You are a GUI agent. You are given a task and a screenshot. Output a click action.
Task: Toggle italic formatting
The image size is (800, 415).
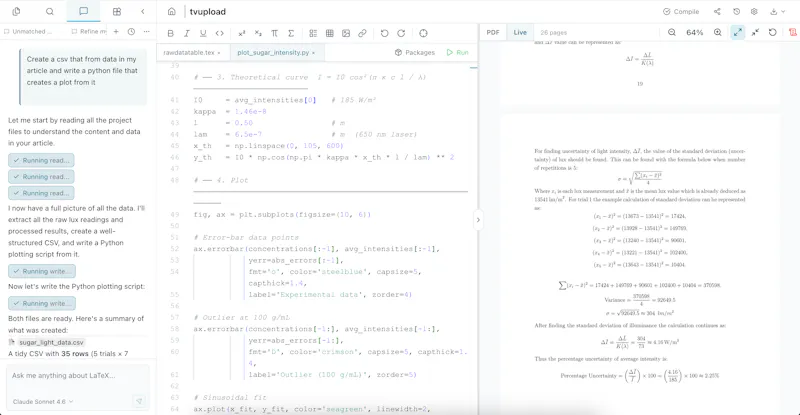coord(187,33)
